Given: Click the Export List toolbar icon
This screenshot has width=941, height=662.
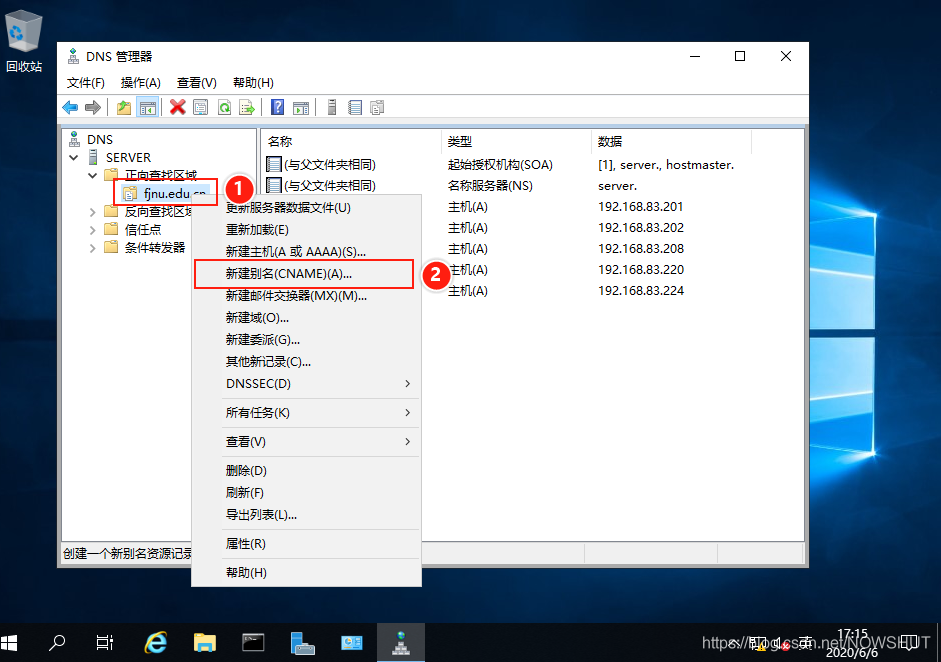Looking at the screenshot, I should click(246, 107).
